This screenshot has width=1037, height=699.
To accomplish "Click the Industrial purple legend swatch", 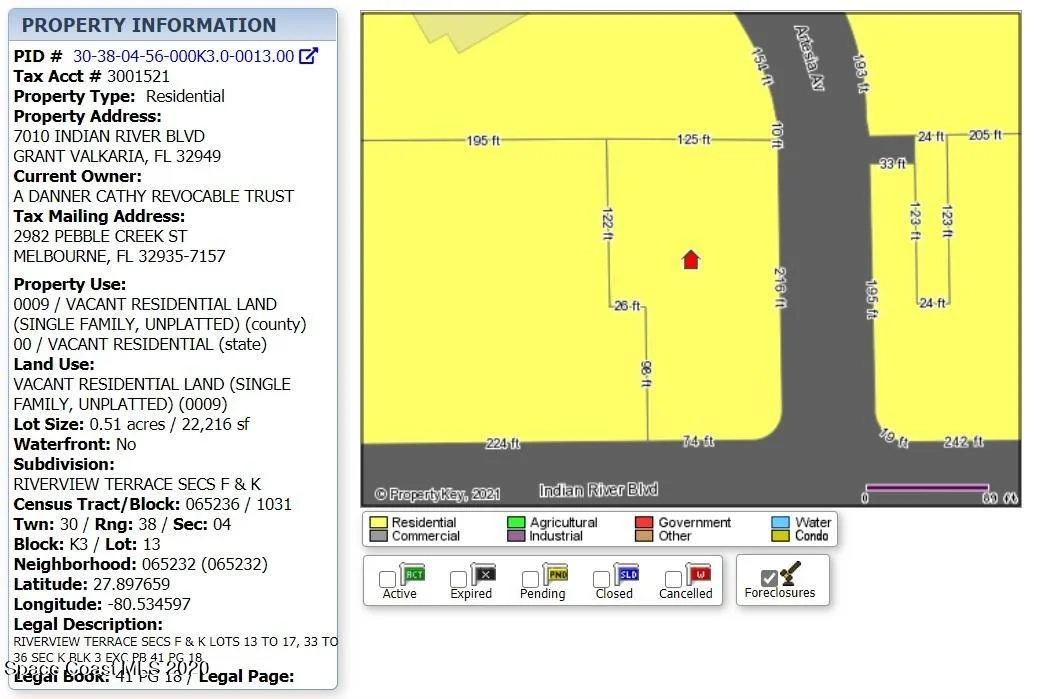I will coord(516,536).
